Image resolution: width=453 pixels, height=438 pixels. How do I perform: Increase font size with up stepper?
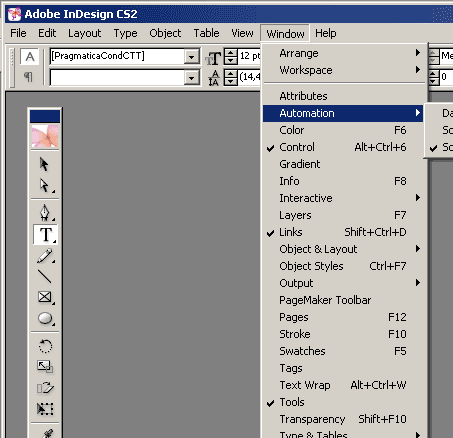pyautogui.click(x=231, y=52)
